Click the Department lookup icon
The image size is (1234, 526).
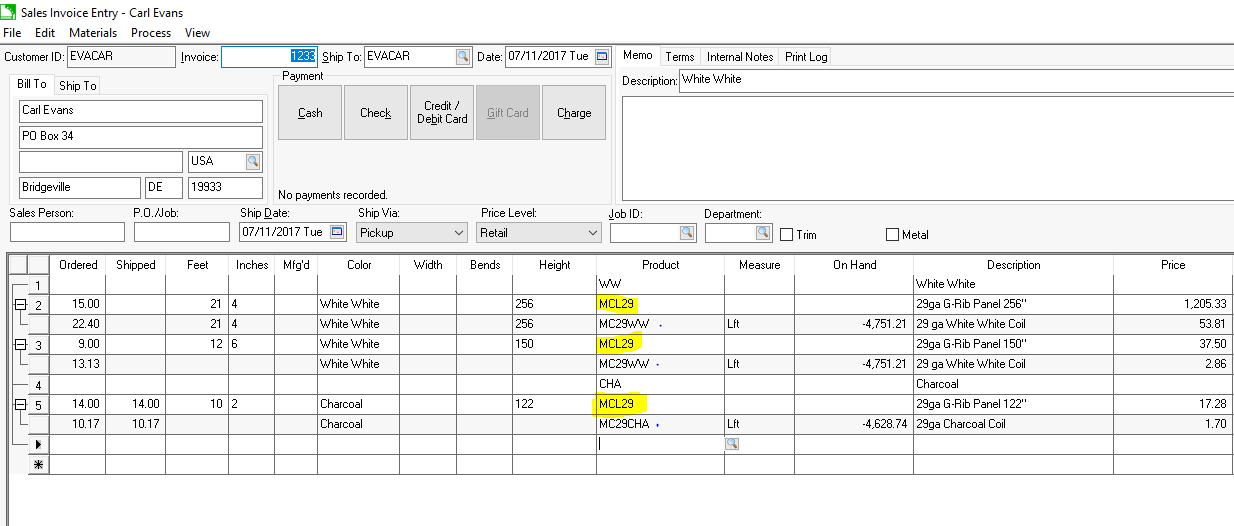click(x=763, y=233)
